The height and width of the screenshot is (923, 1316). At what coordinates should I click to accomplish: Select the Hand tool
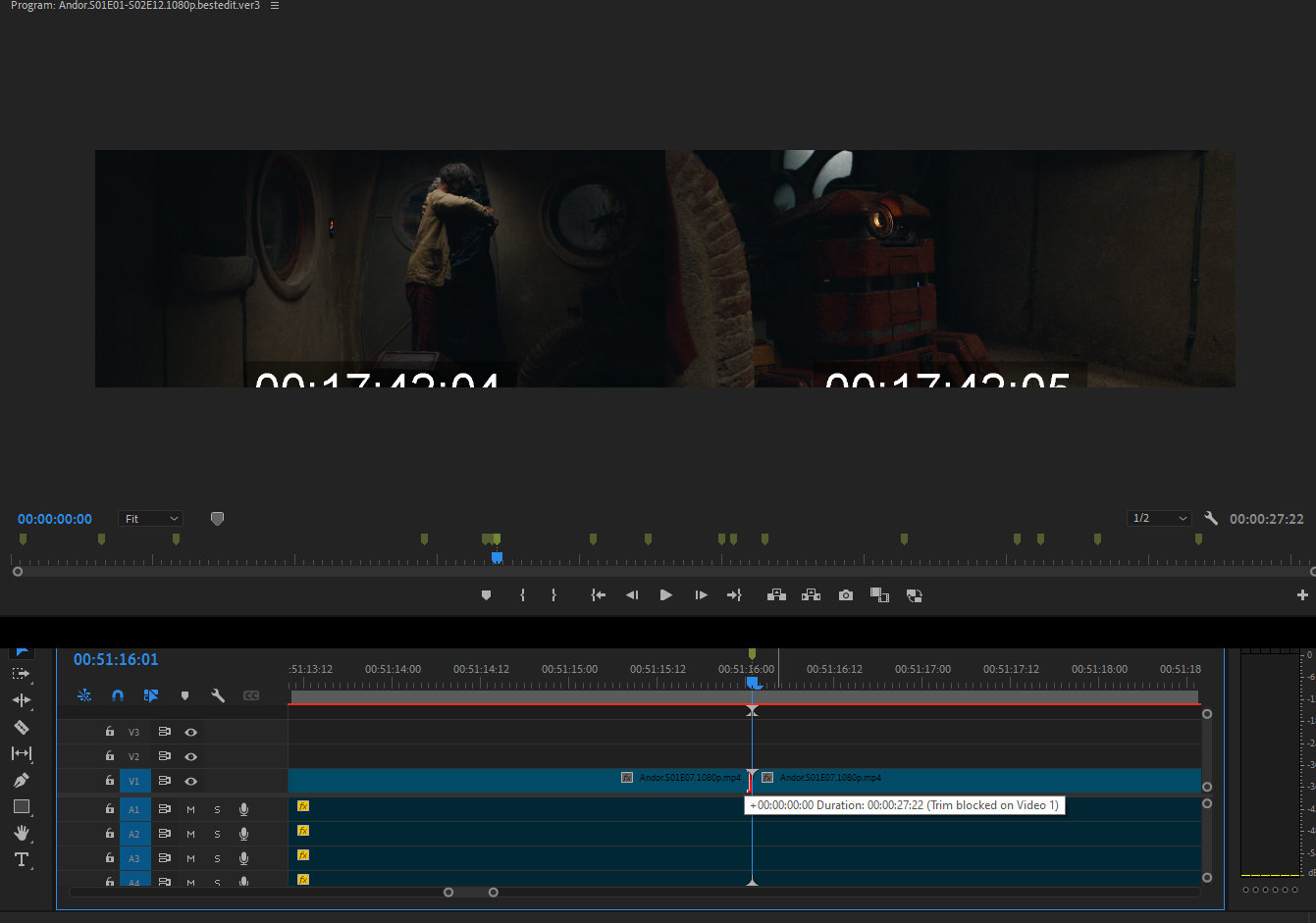(21, 833)
